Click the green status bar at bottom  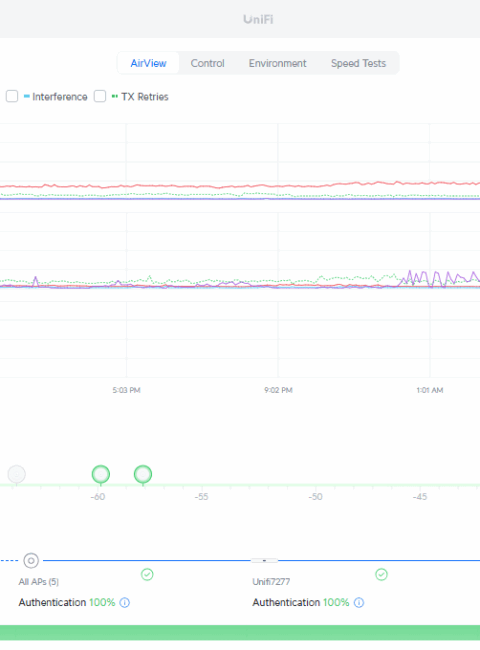click(x=240, y=633)
